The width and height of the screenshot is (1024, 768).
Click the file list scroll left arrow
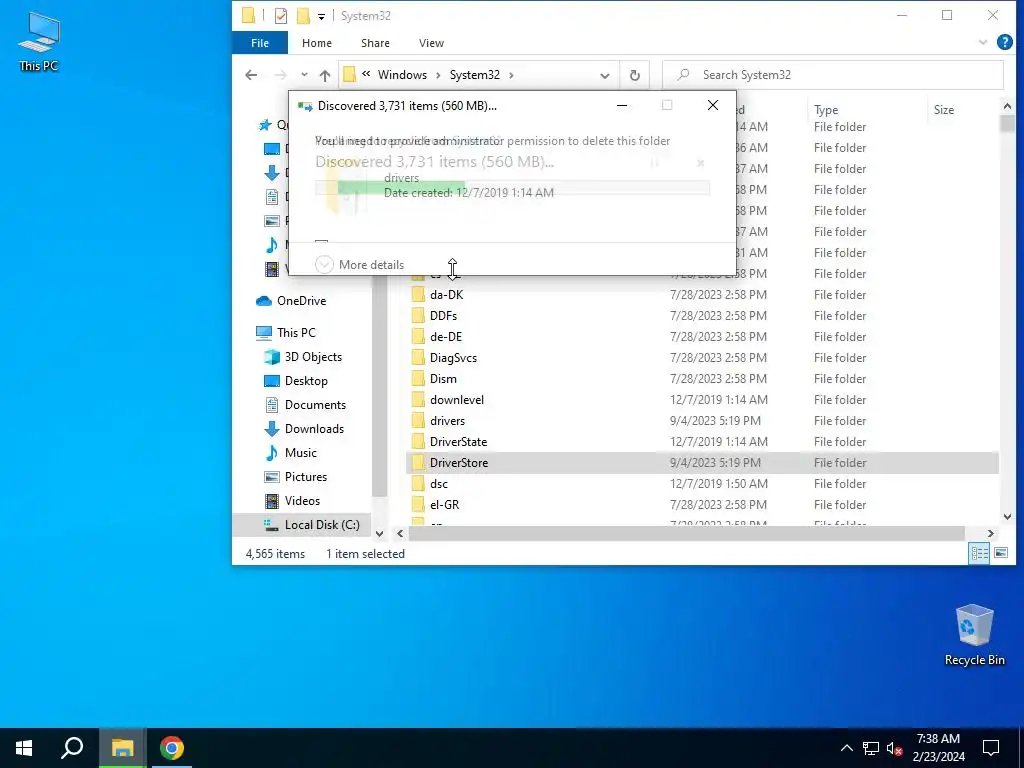point(400,534)
